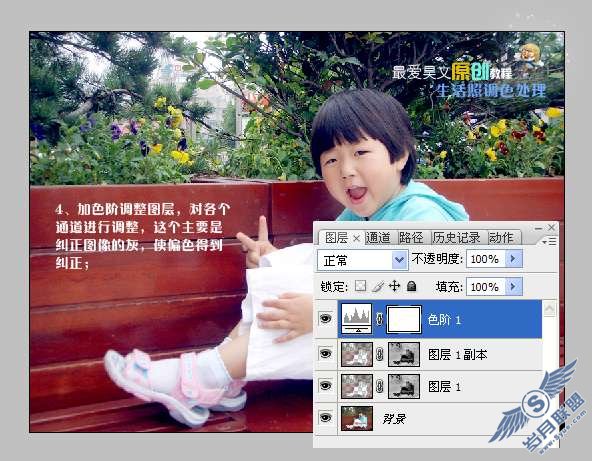Click the 图层 1 mask thumbnail
Screen dimensions: 592x461
tap(404, 386)
